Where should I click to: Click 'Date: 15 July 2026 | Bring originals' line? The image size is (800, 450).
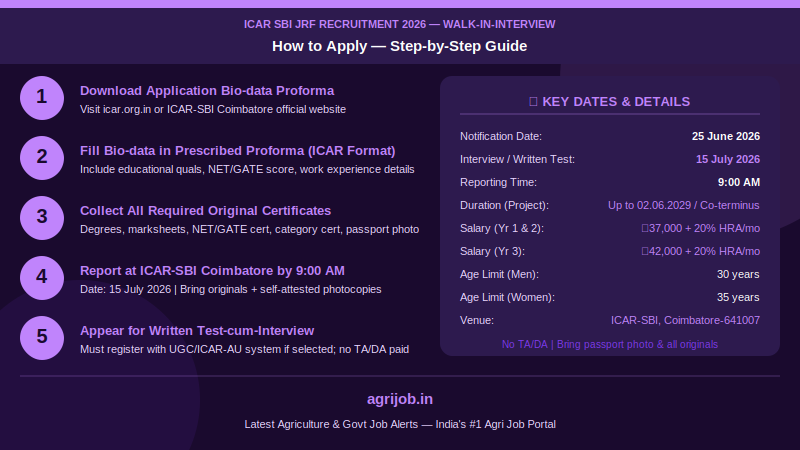tap(231, 289)
